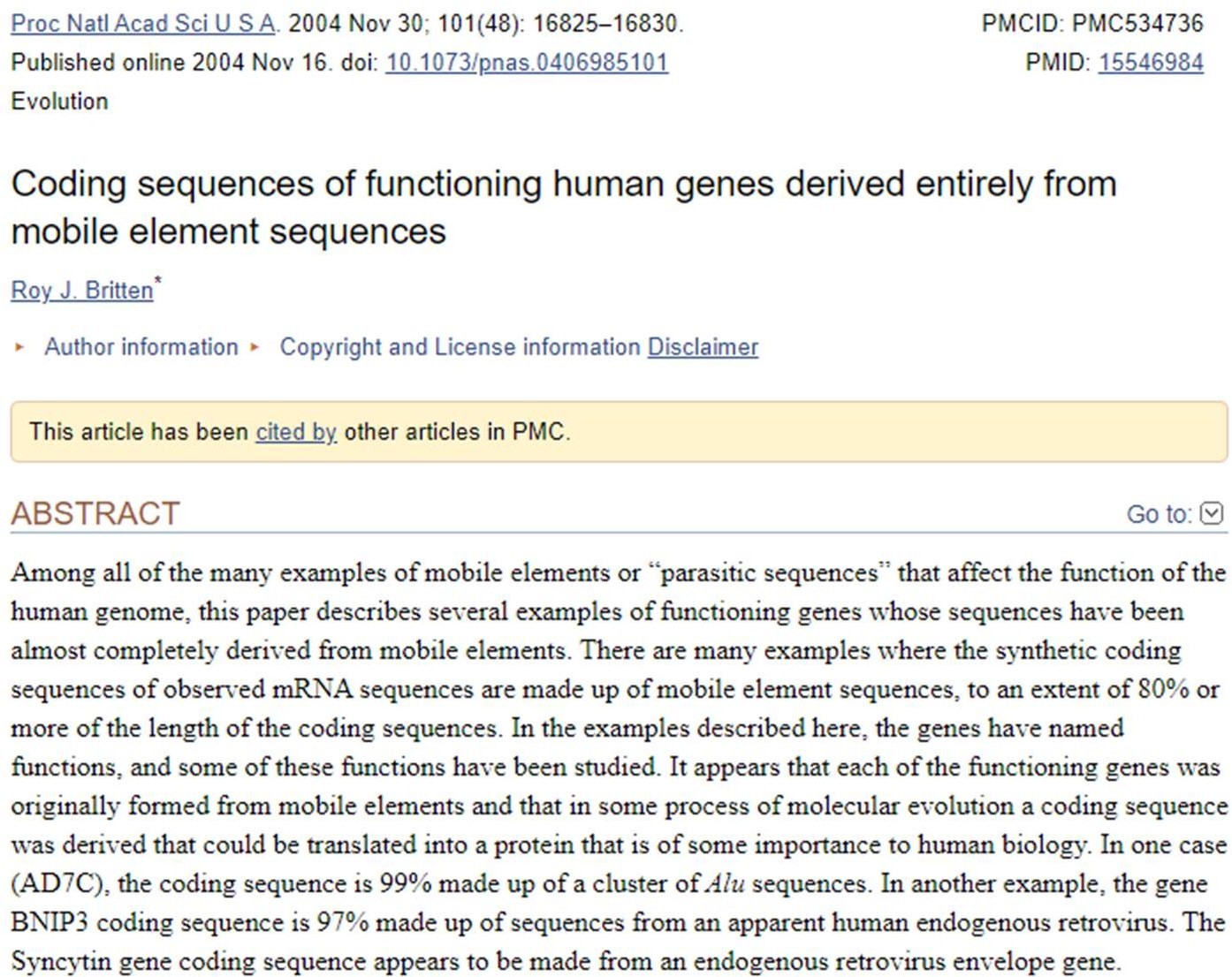Screen dimensions: 1232x977
Task: Click the ABSTRACT section heading
Action: [95, 513]
